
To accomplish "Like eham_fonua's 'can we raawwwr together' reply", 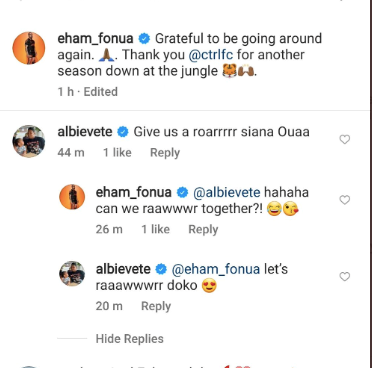I will point(345,200).
